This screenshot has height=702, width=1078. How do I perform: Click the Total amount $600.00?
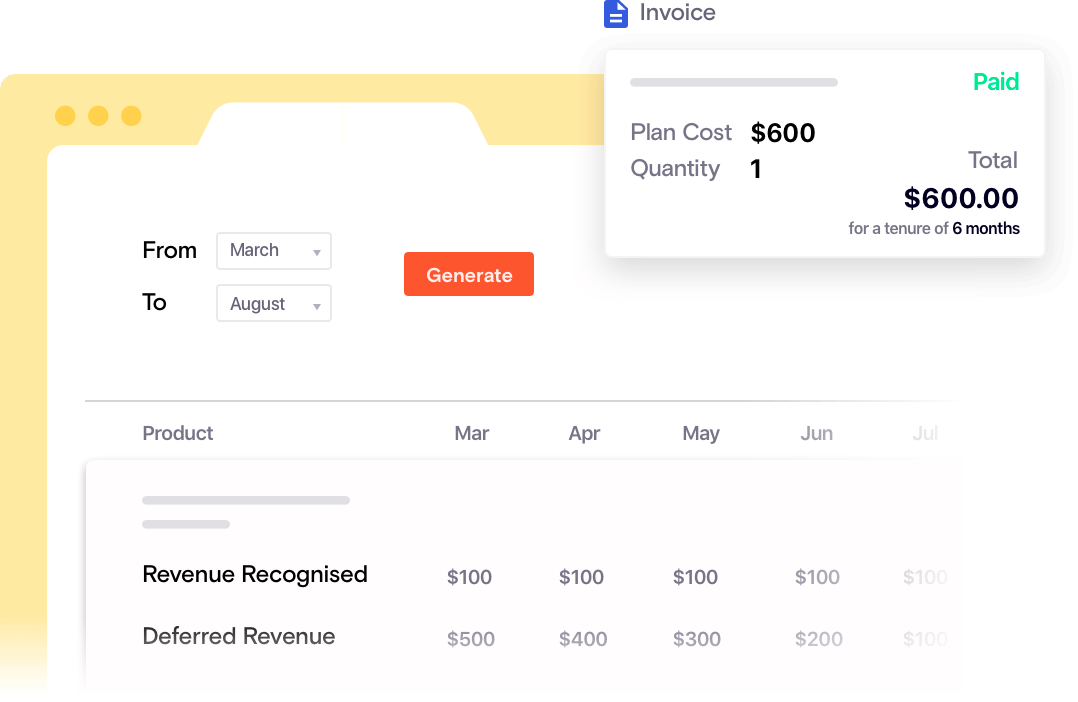tap(961, 198)
